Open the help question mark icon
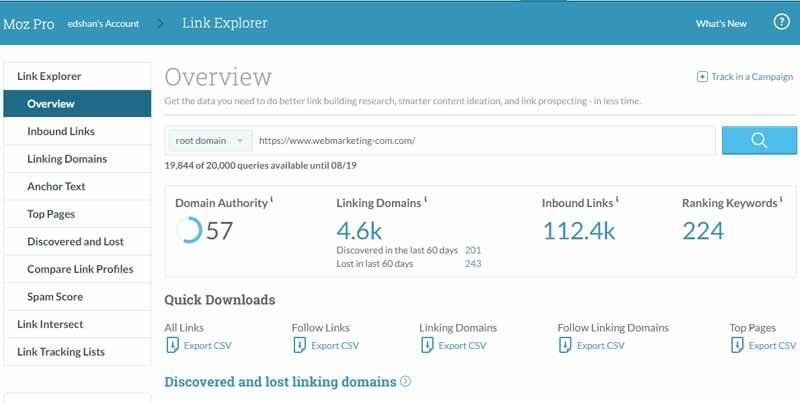 (781, 22)
